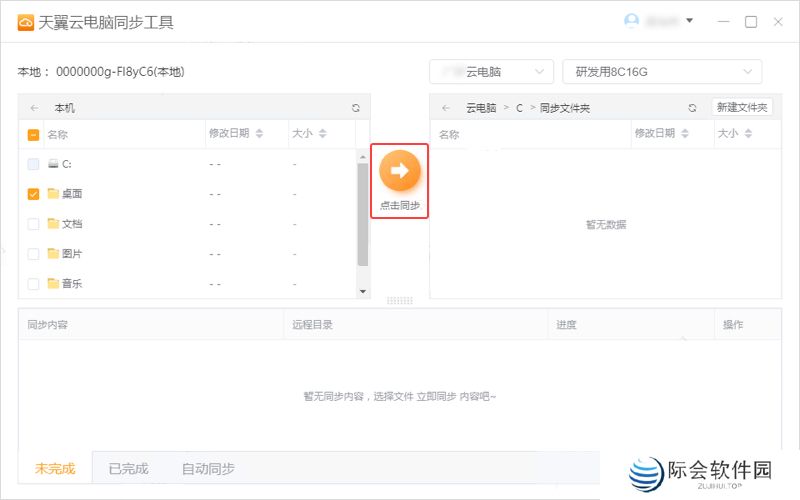Click the 远程目录 column header

point(312,324)
